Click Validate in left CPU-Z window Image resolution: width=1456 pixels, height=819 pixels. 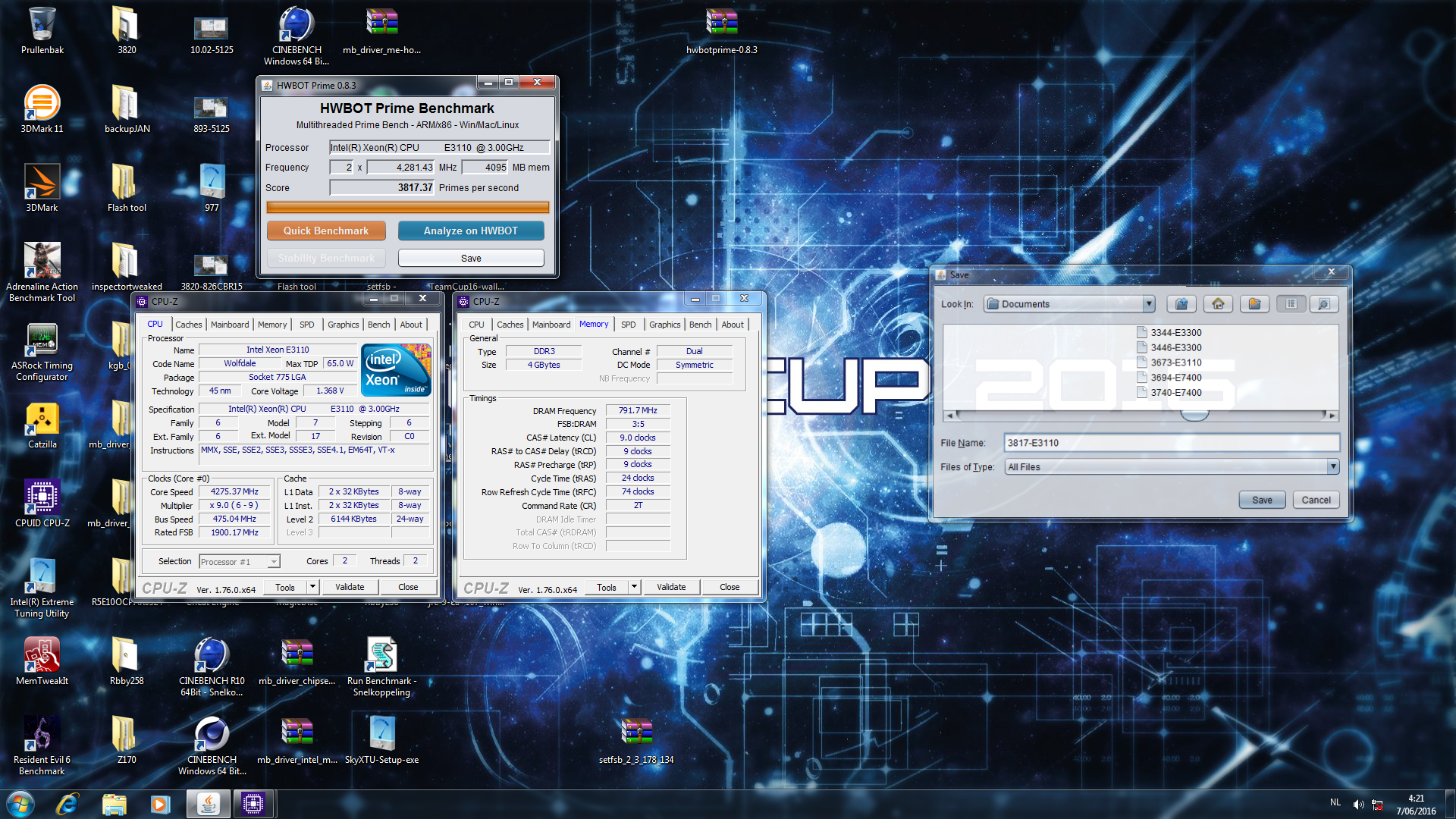pyautogui.click(x=350, y=587)
